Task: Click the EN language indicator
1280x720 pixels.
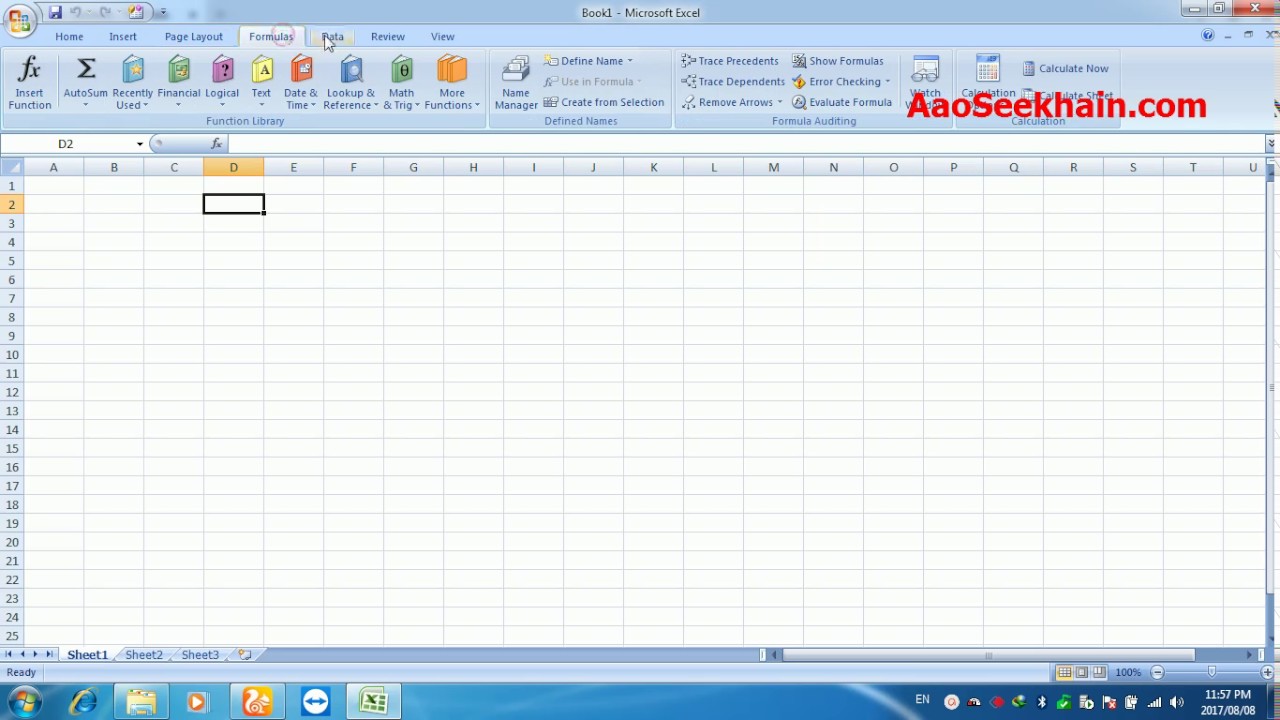Action: click(922, 700)
